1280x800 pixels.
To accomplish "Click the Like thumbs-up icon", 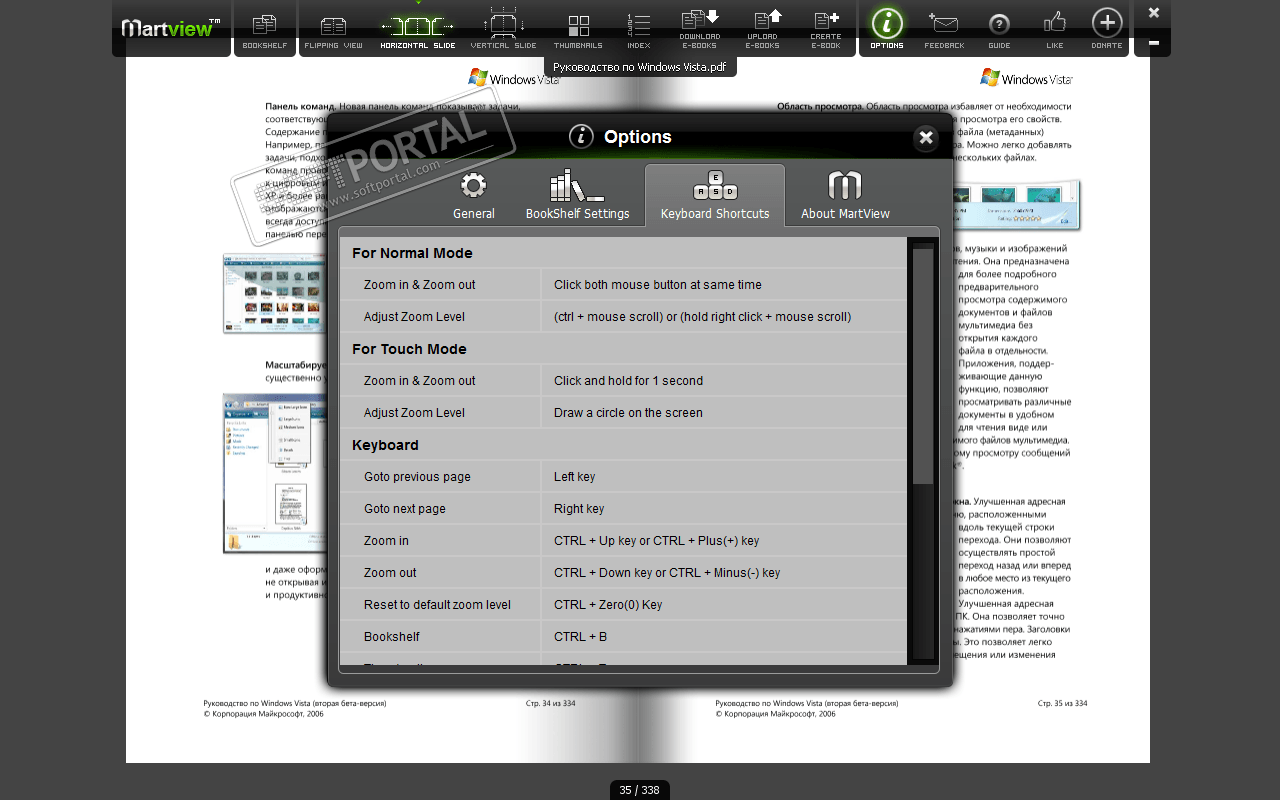I will tap(1054, 29).
